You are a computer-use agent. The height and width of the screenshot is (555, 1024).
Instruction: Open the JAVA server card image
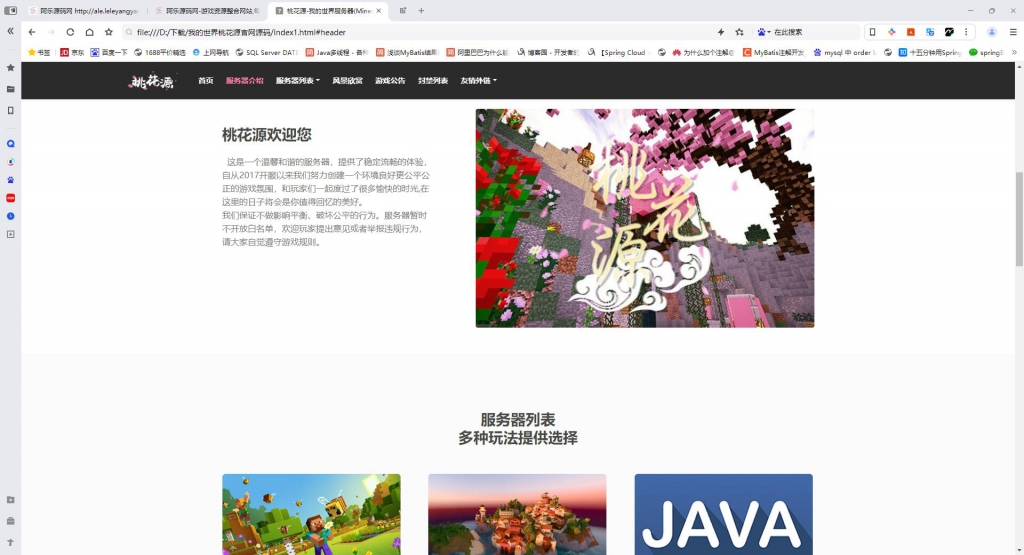point(724,515)
